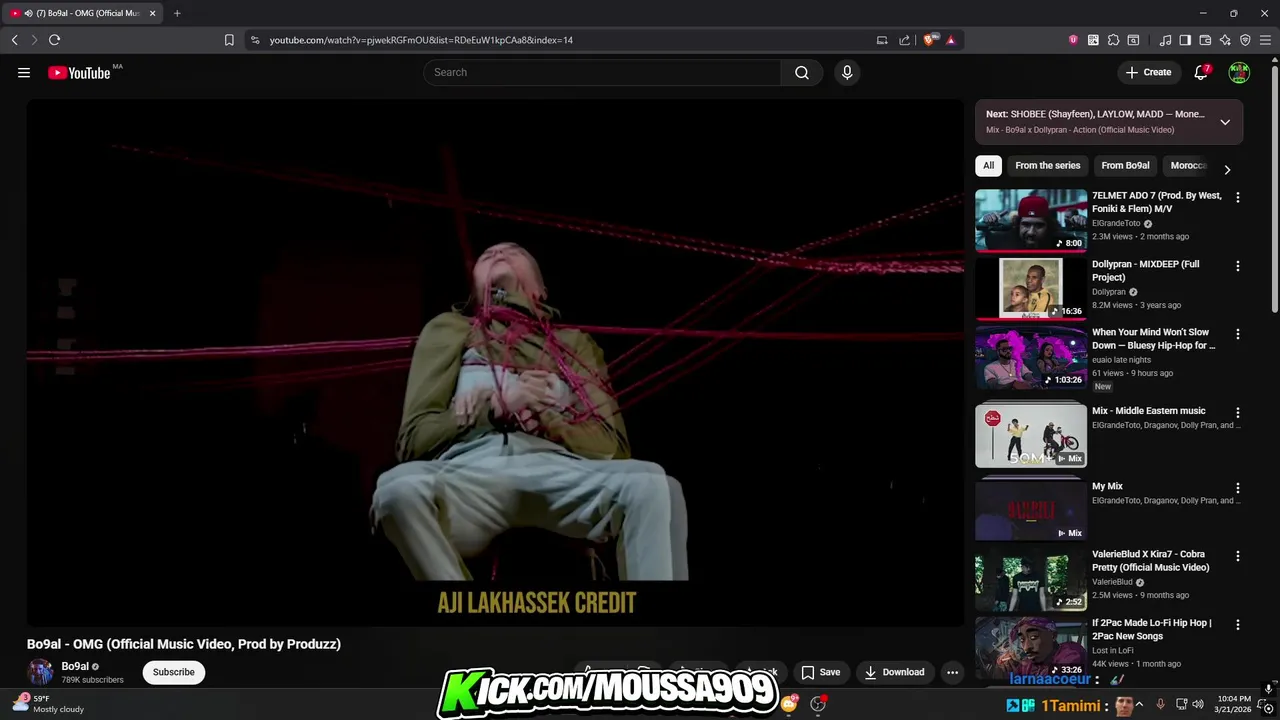Go to the YouTube home logo
Viewport: 1280px width, 720px height.
(x=79, y=72)
